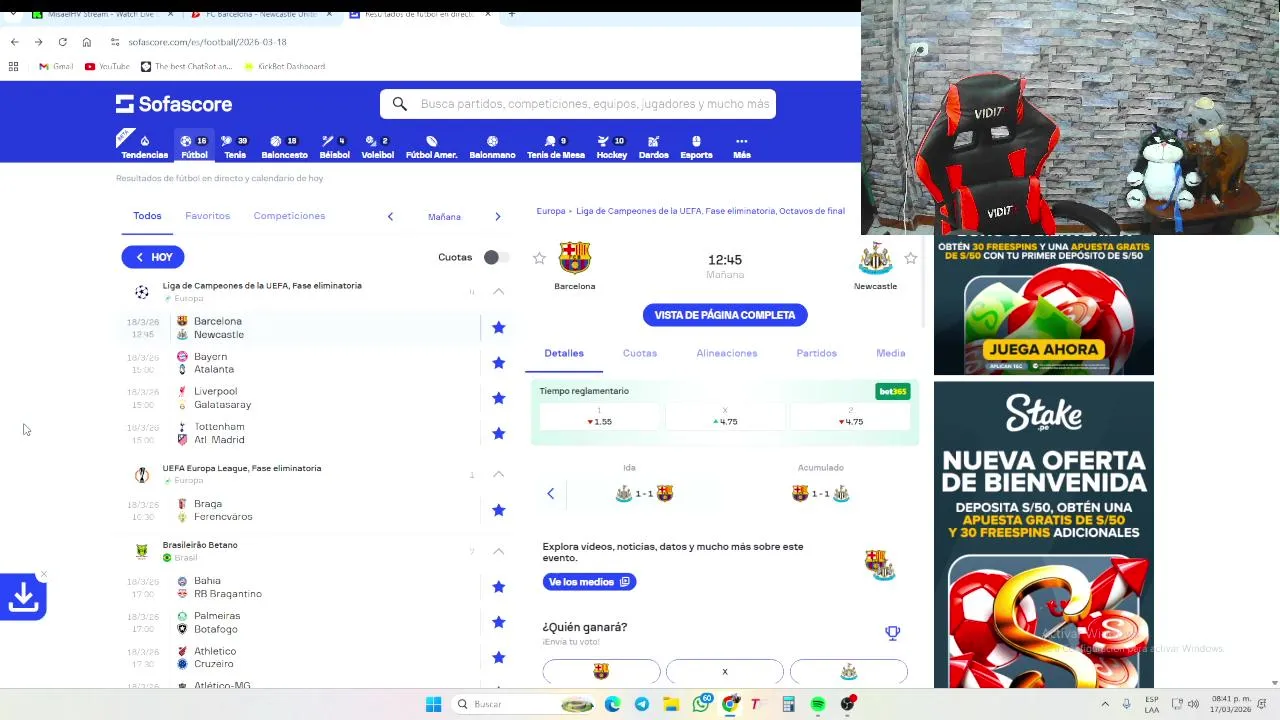Select the Fútbol sport icon
The height and width of the screenshot is (720, 1280).
click(194, 147)
